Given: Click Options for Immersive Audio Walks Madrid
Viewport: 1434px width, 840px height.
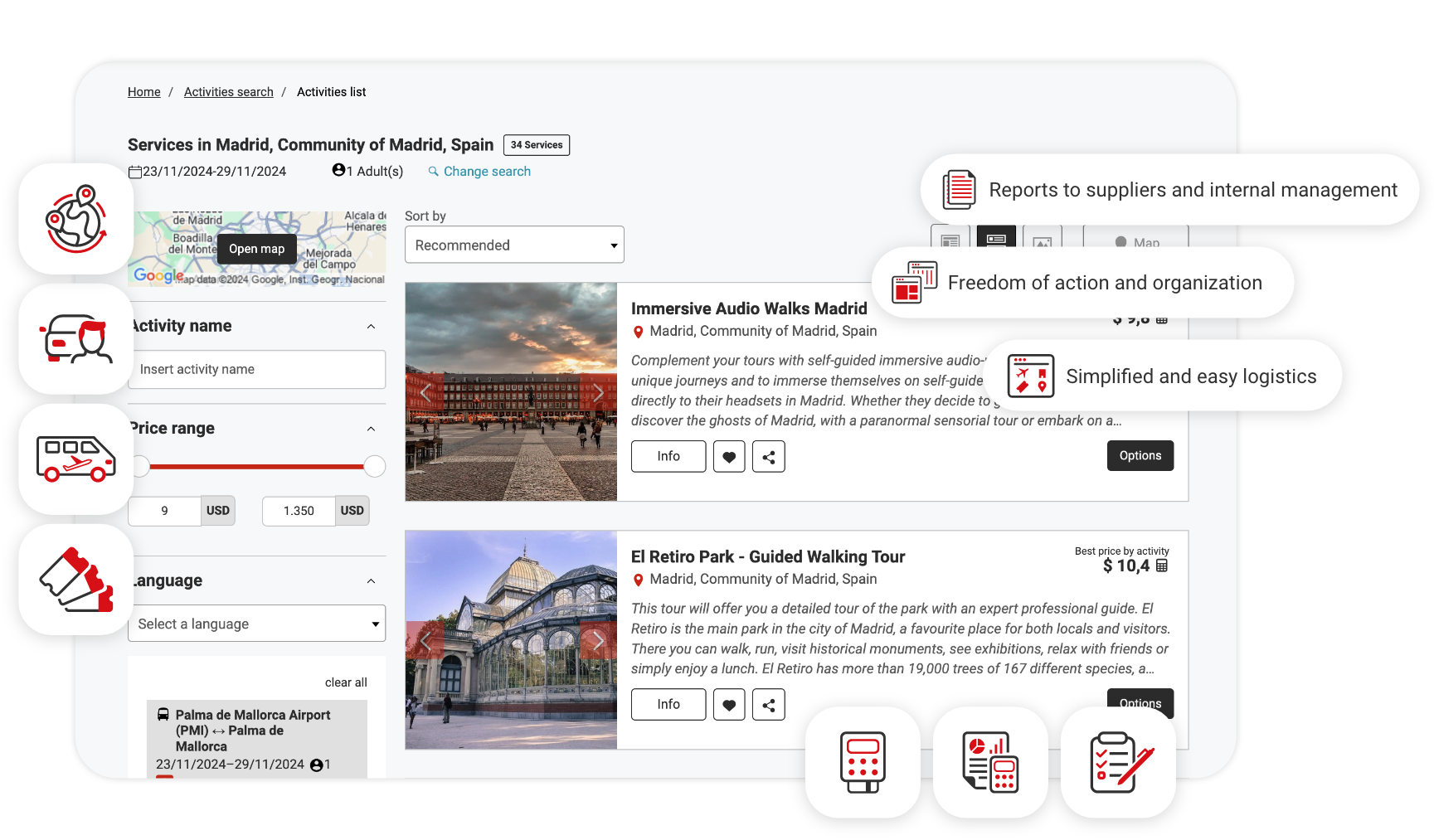Looking at the screenshot, I should pos(1140,456).
